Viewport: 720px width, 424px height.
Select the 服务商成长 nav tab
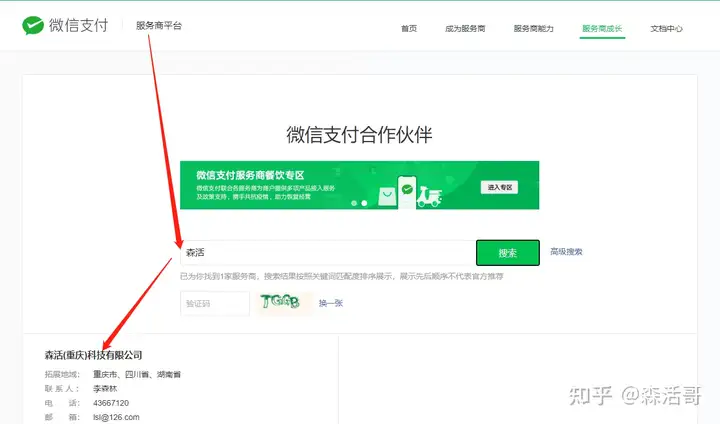602,28
